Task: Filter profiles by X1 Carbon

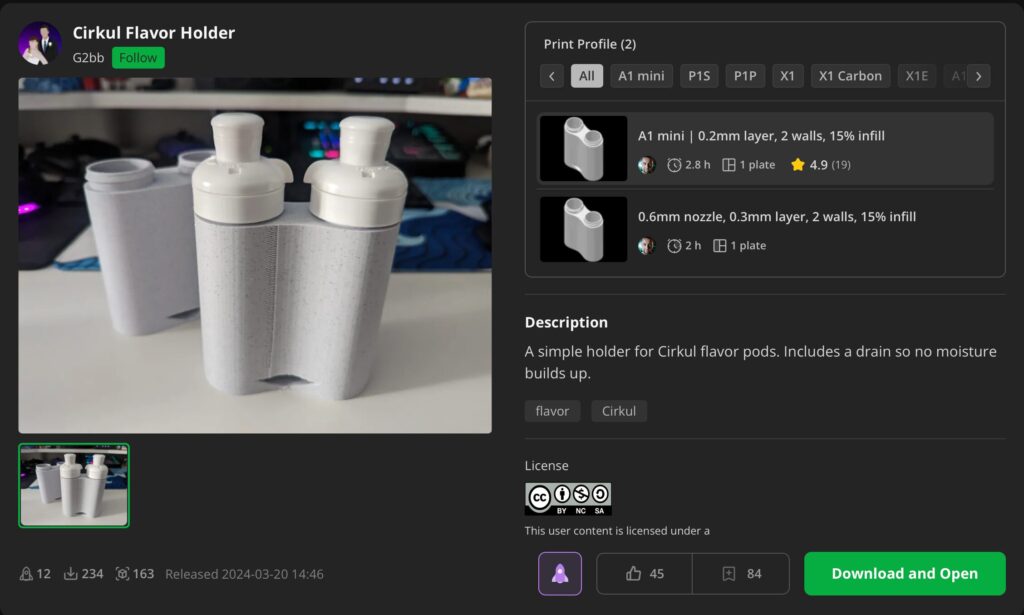Action: 850,76
